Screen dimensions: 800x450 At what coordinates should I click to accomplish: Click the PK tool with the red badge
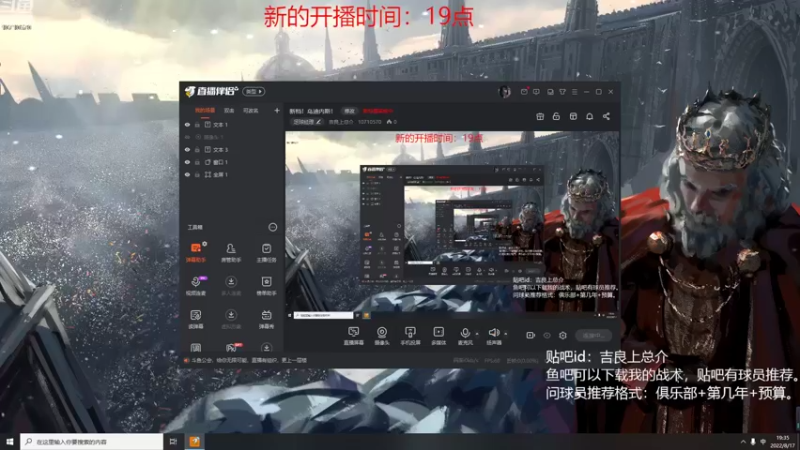[x=232, y=347]
